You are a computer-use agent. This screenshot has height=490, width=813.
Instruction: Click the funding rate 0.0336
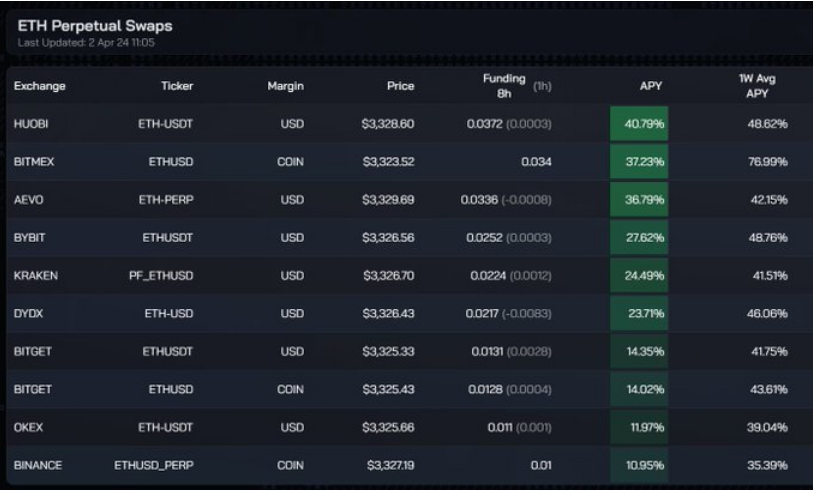pos(479,200)
